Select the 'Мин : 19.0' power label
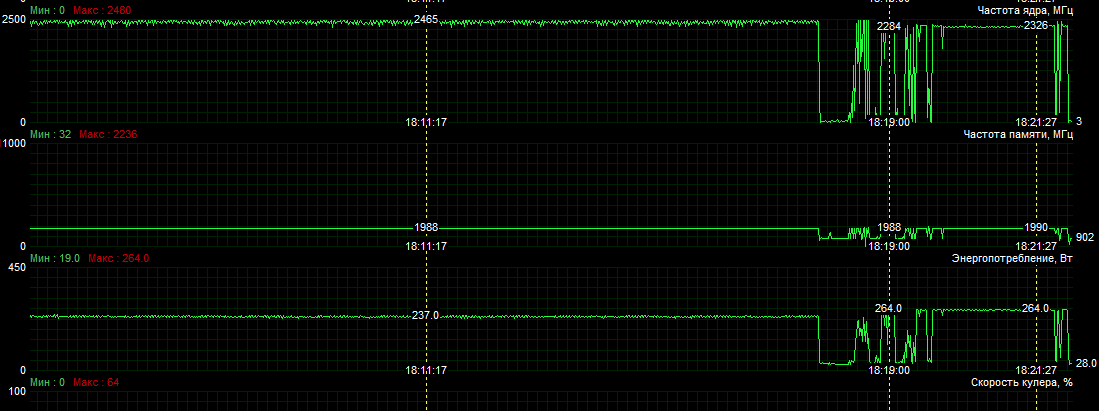The height and width of the screenshot is (411, 1099). tap(55, 259)
